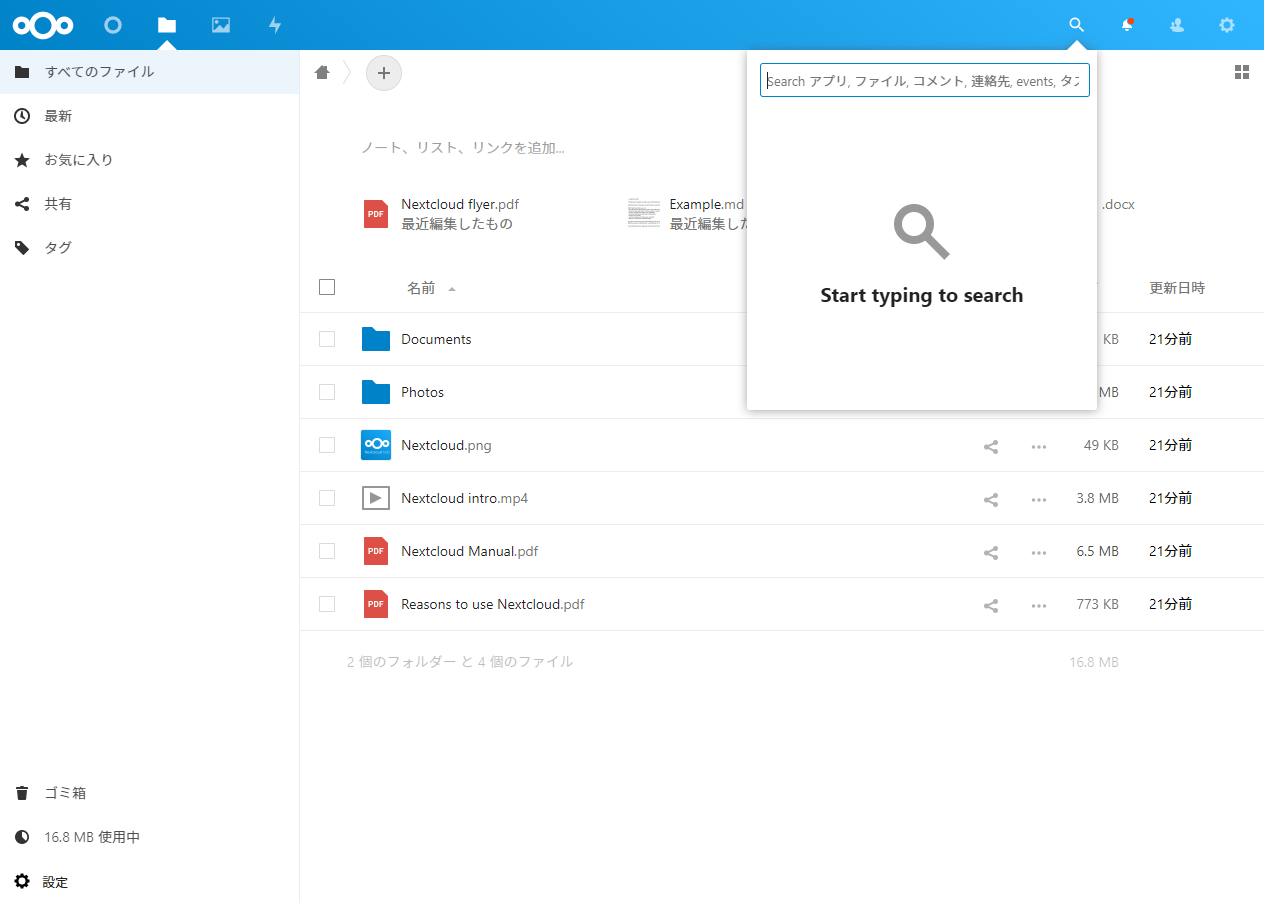
Task: Open more actions for Nextcloud Manual.pdf
Action: tap(1039, 552)
